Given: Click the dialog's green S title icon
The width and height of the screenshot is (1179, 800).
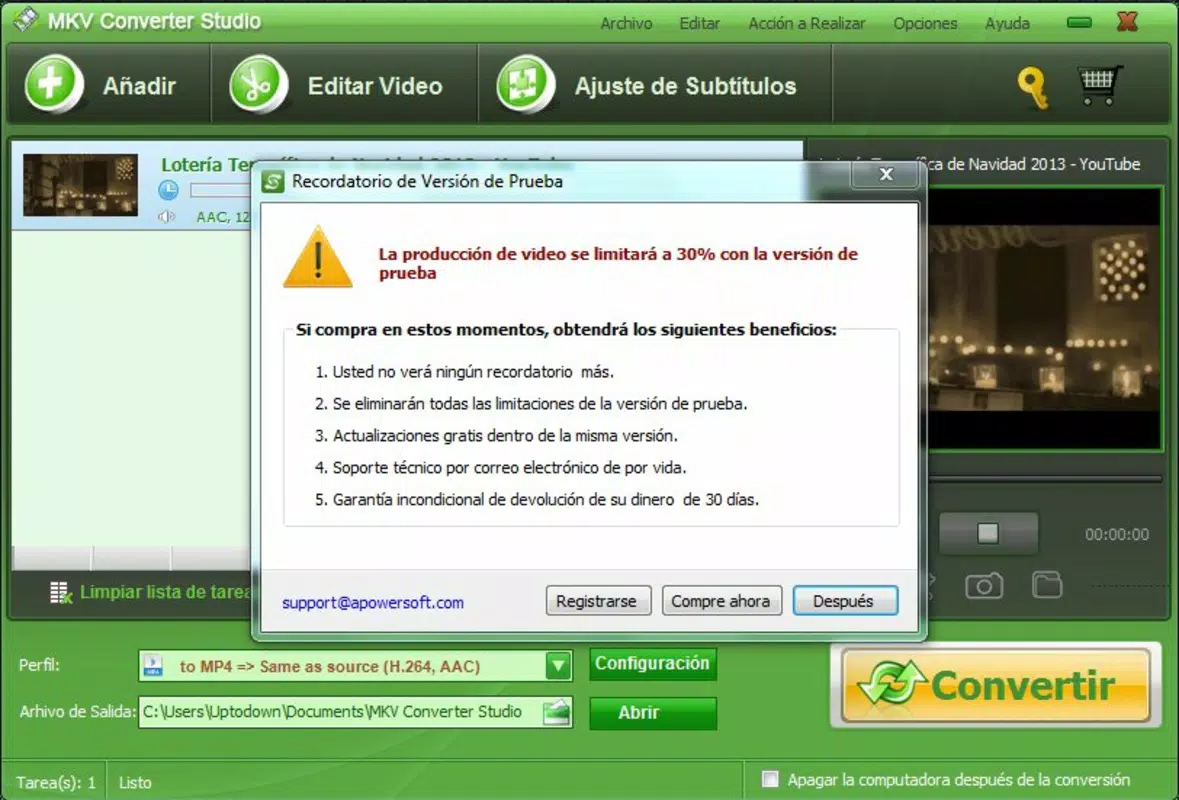Looking at the screenshot, I should (x=272, y=181).
